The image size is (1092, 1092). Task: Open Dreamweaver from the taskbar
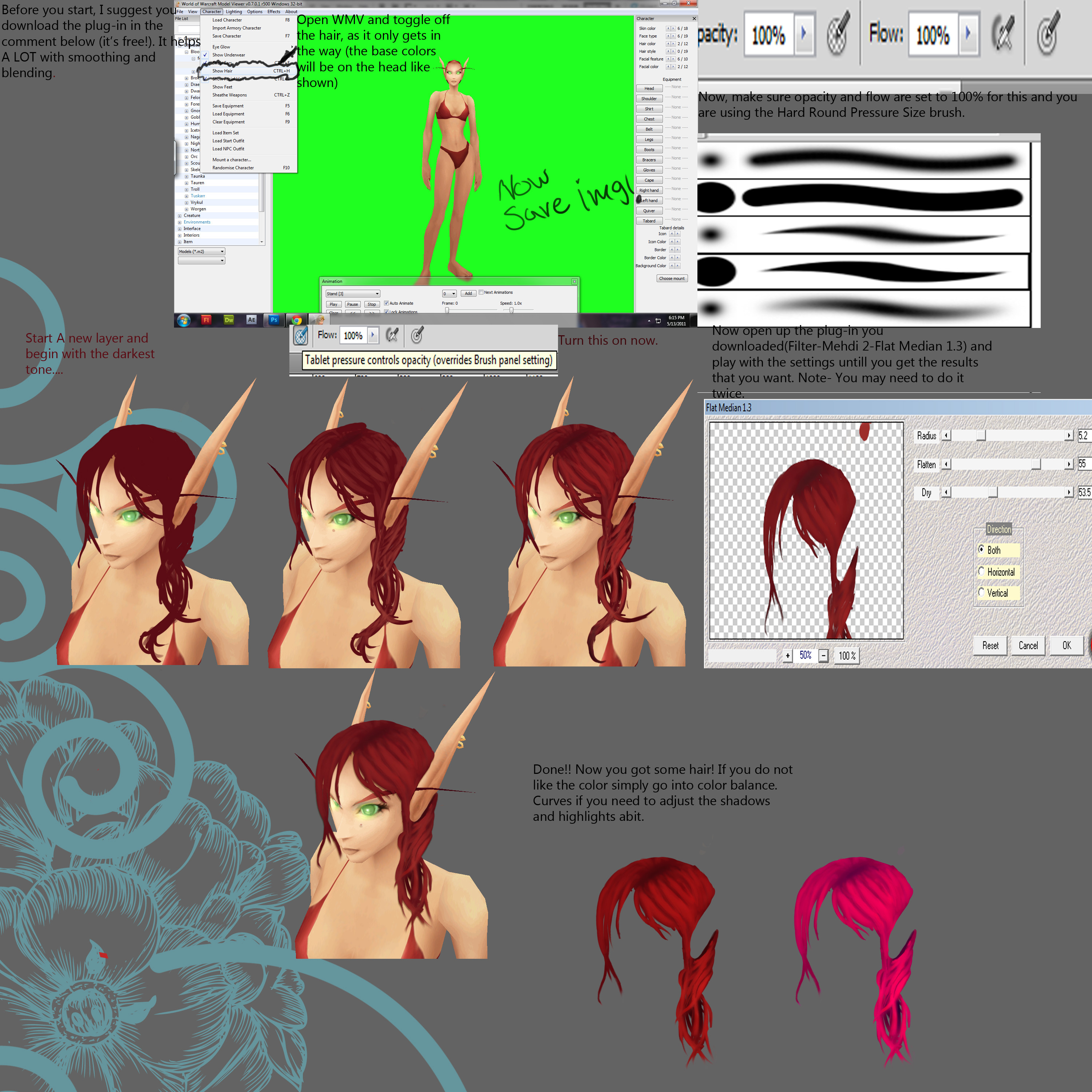click(229, 320)
